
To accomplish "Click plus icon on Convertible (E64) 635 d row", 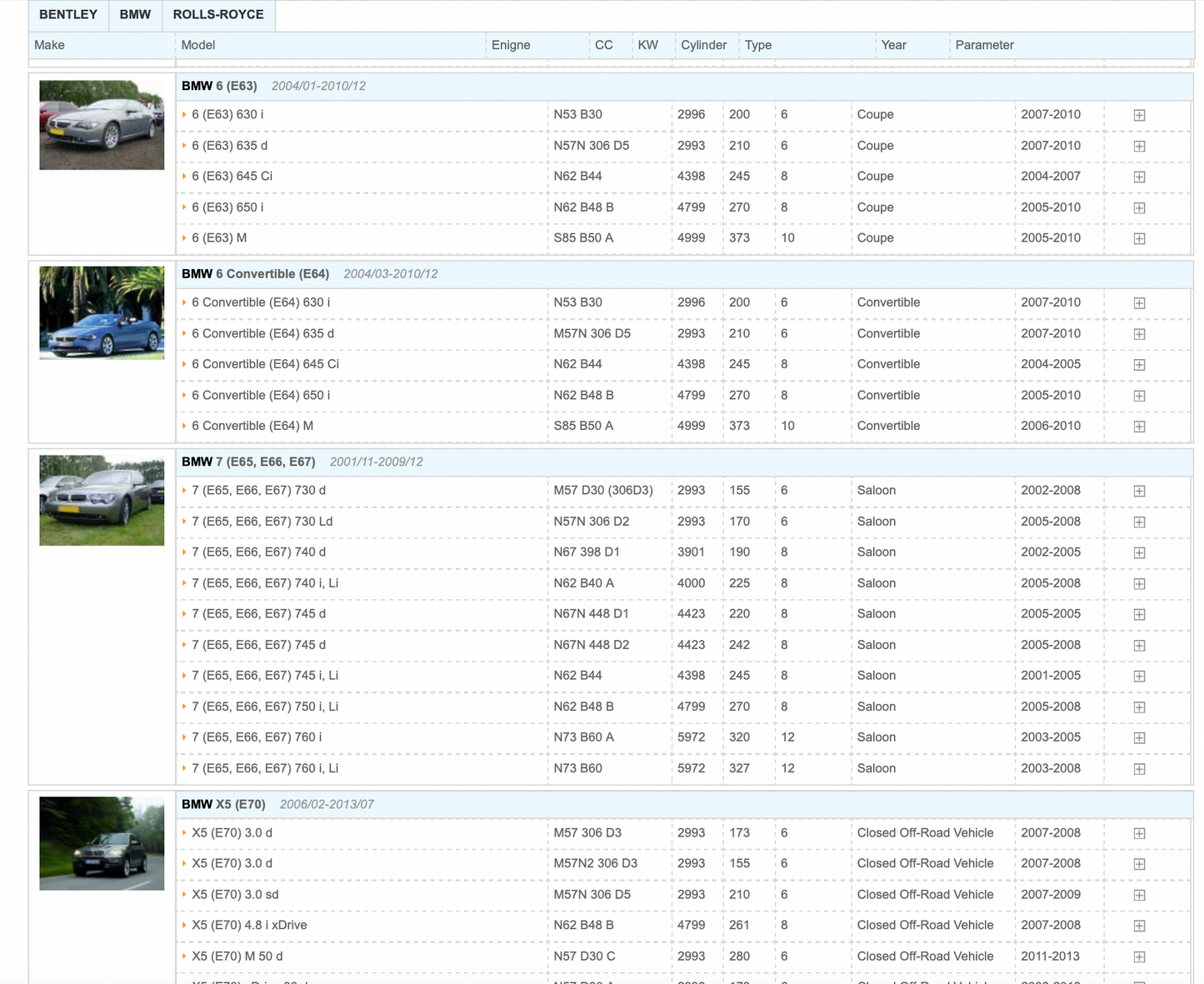I will tap(1139, 334).
